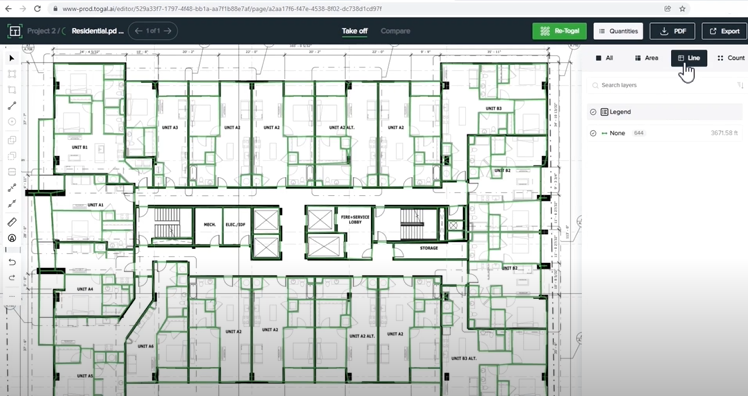Click the Residential.pd file name

click(x=97, y=31)
